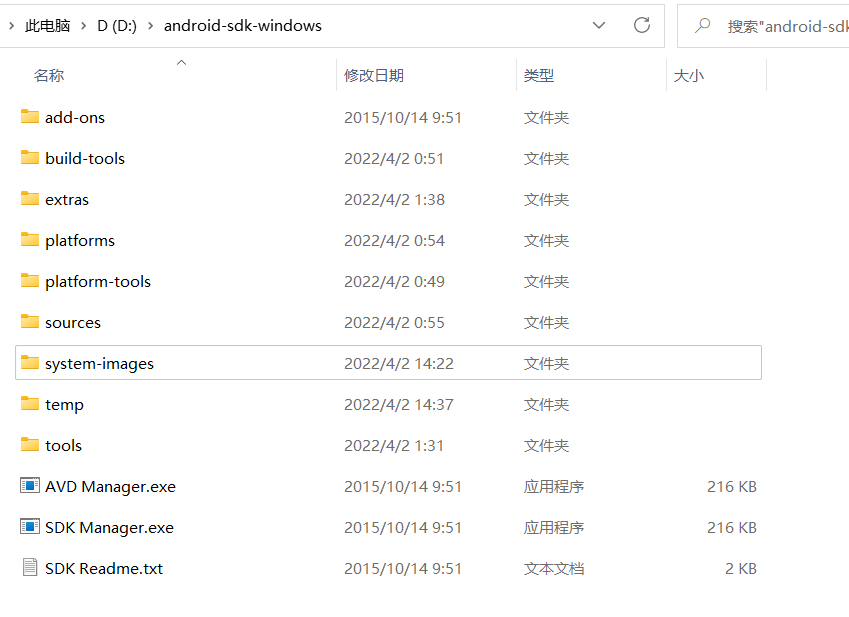
Task: Click the build-tools folder icon
Action: (x=30, y=157)
